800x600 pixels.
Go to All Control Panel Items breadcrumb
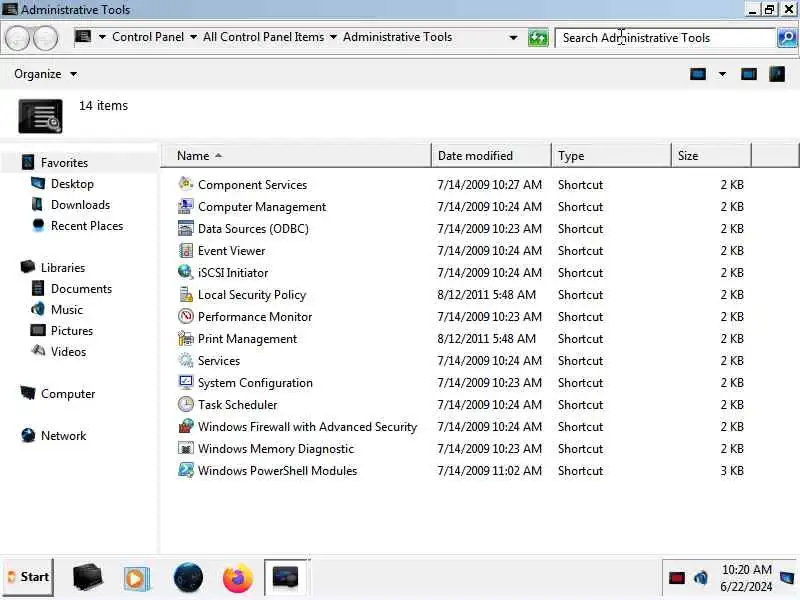(263, 37)
